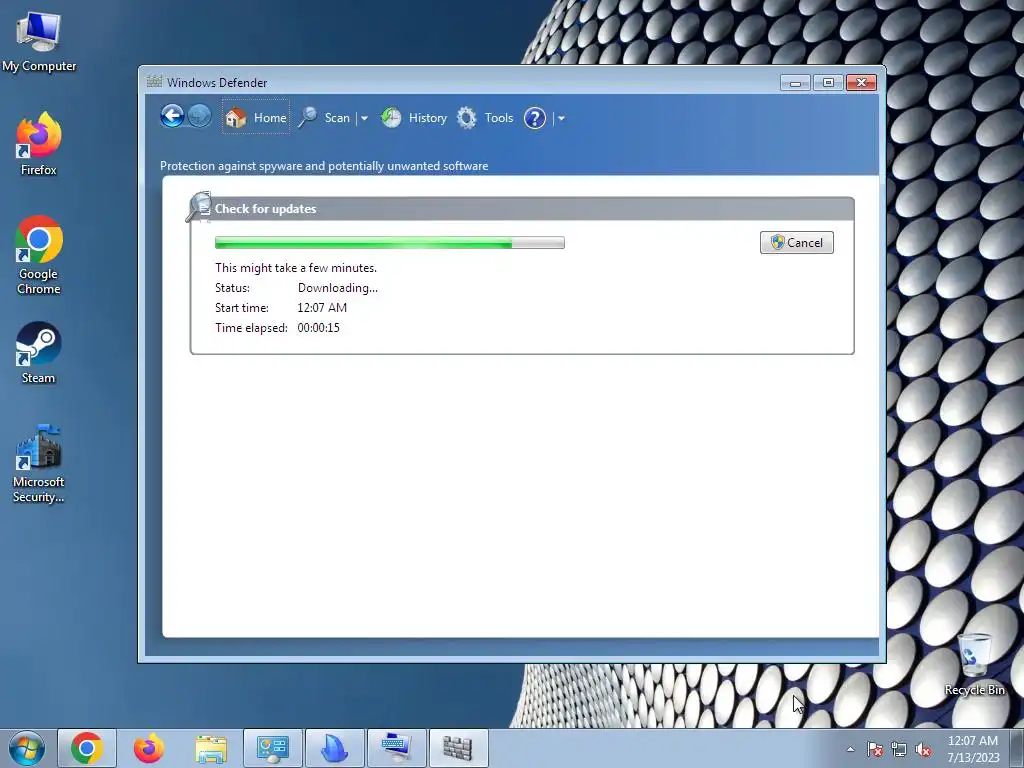1024x768 pixels.
Task: Click the blue Help question mark icon
Action: coord(535,118)
